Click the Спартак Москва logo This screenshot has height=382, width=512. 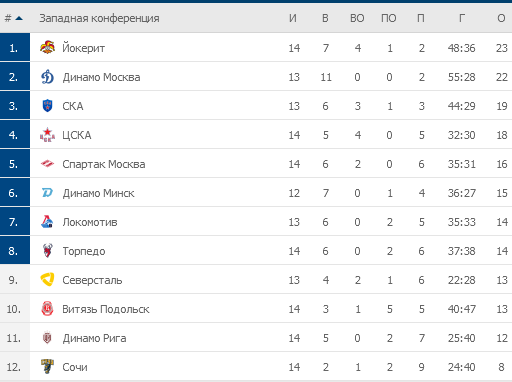point(47,164)
